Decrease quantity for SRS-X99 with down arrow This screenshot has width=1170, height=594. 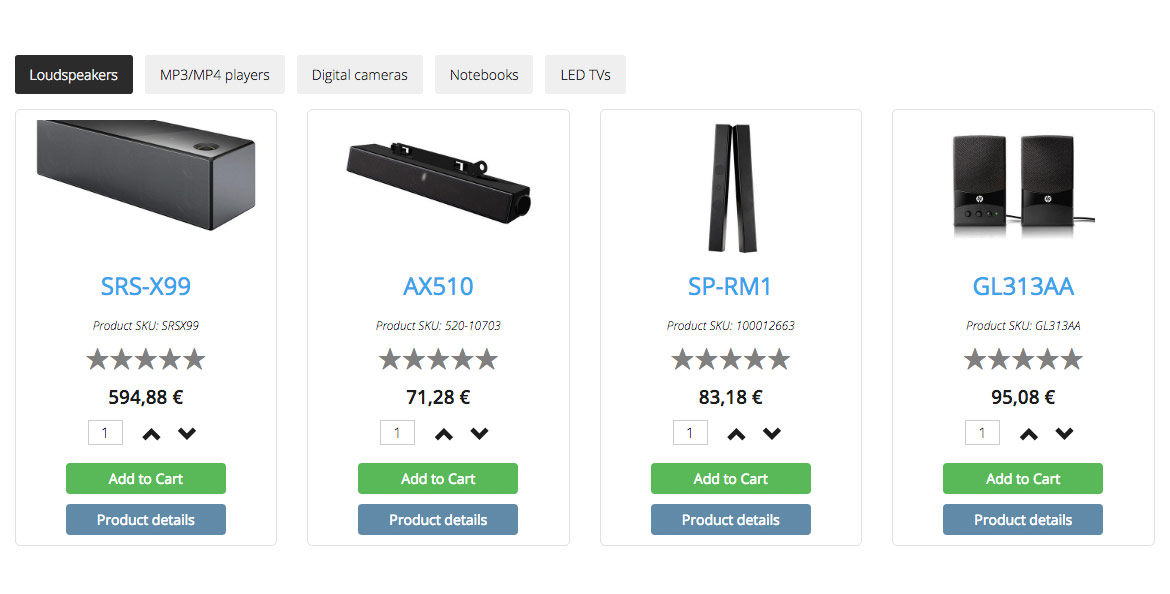tap(187, 433)
